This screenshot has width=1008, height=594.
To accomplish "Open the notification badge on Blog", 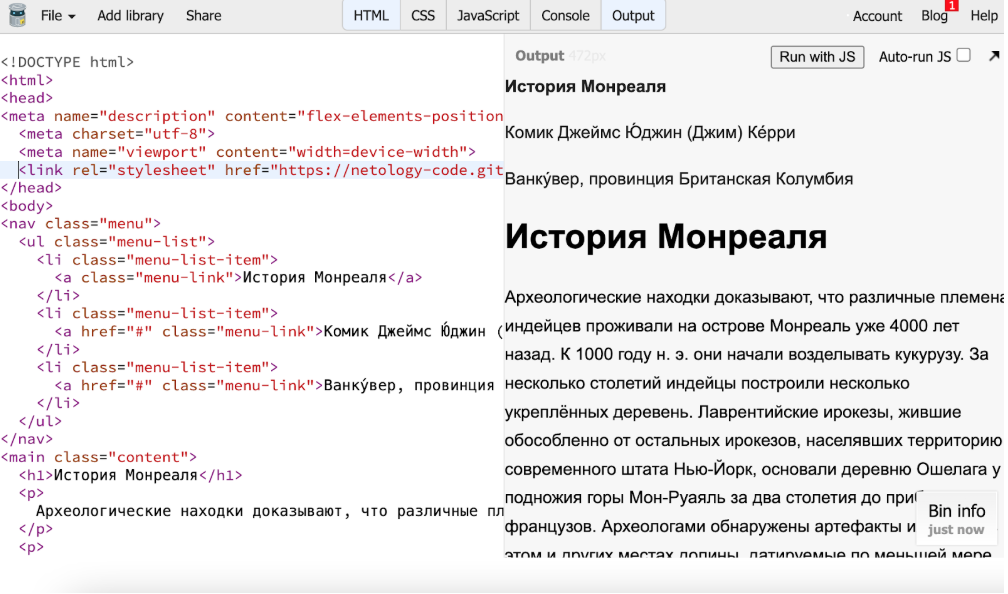I will pyautogui.click(x=951, y=5).
